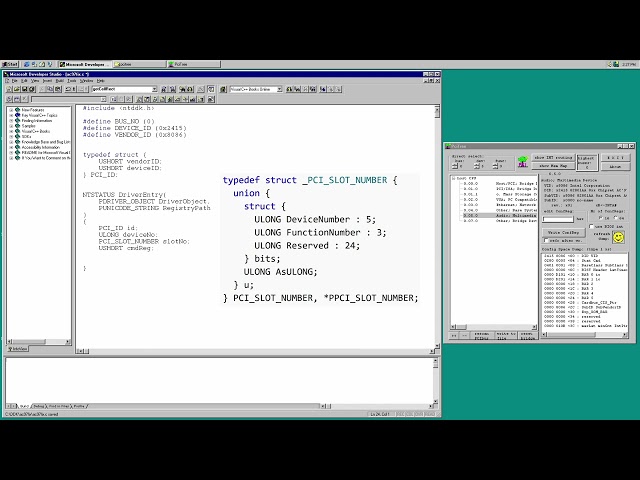Viewport: 640px width, 480px height.
Task: Tick the use BIOS int checkbox
Action: tap(591, 226)
